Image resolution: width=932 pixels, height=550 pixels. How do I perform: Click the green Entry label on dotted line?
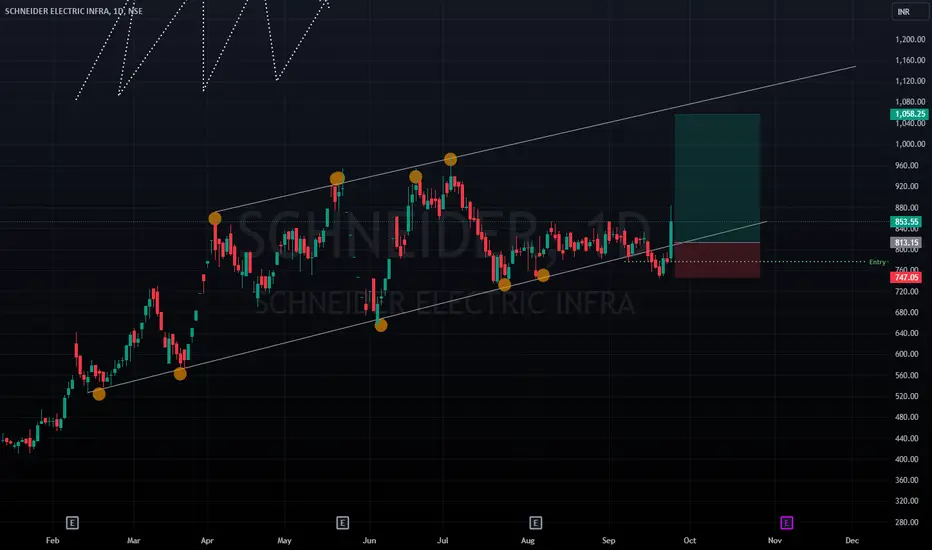877,262
